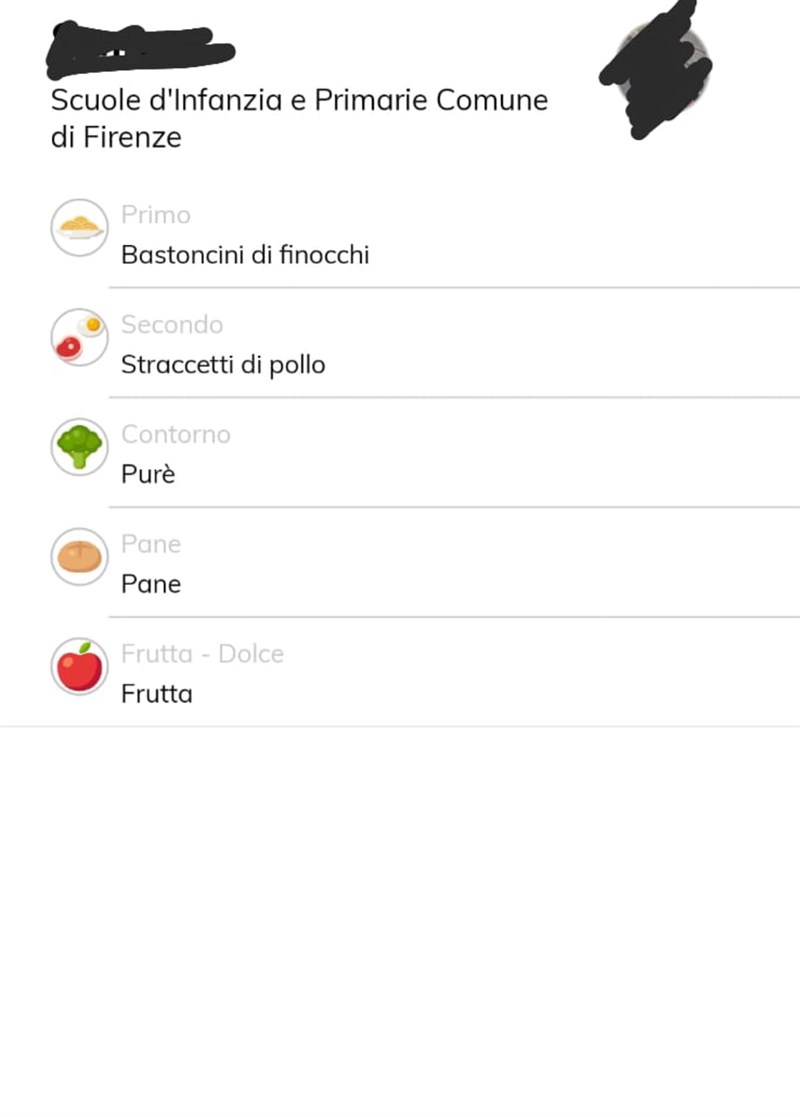This screenshot has height=1117, width=800.
Task: Open the Straccetti di pollo entry
Action: click(x=223, y=365)
